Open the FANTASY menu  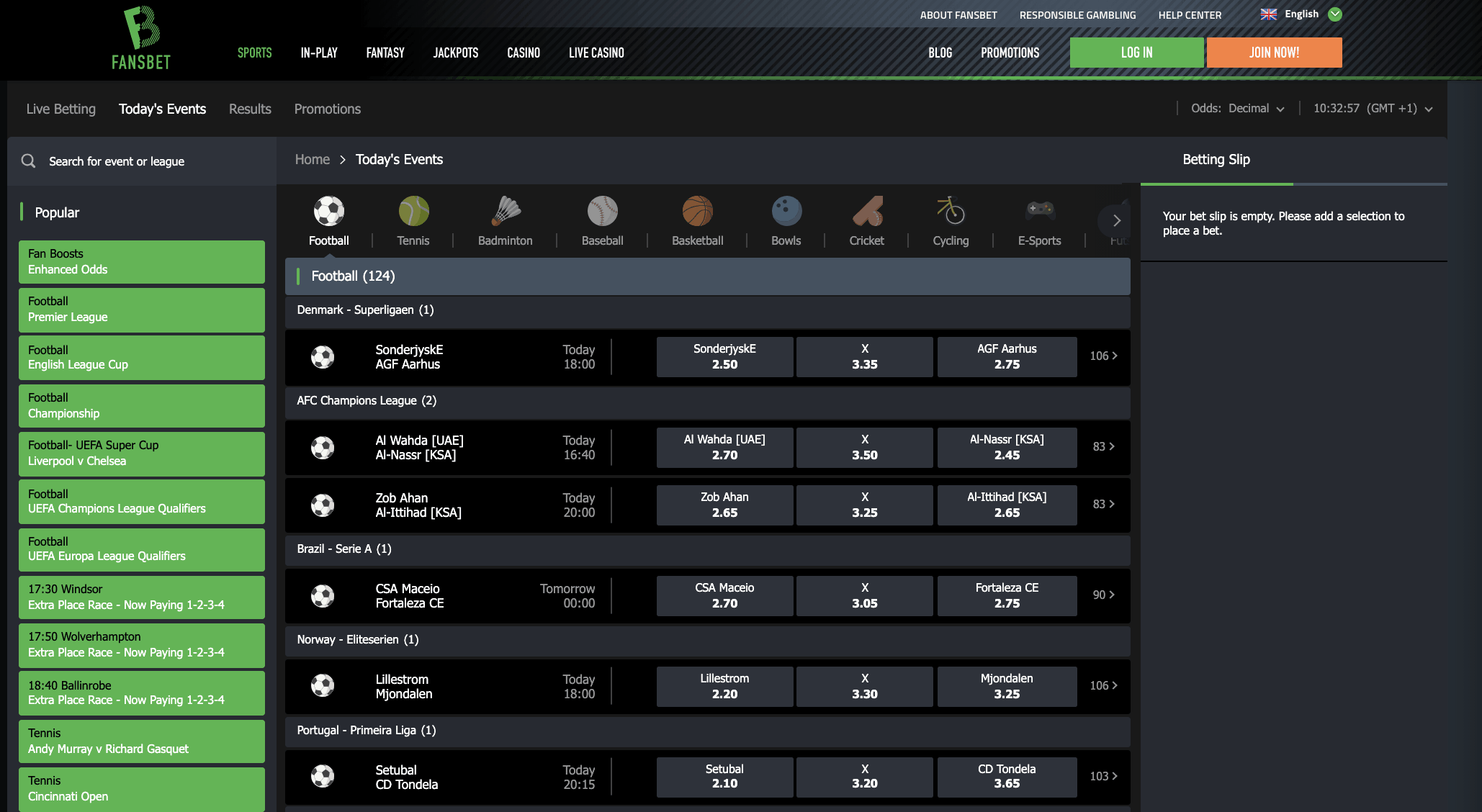tap(385, 53)
